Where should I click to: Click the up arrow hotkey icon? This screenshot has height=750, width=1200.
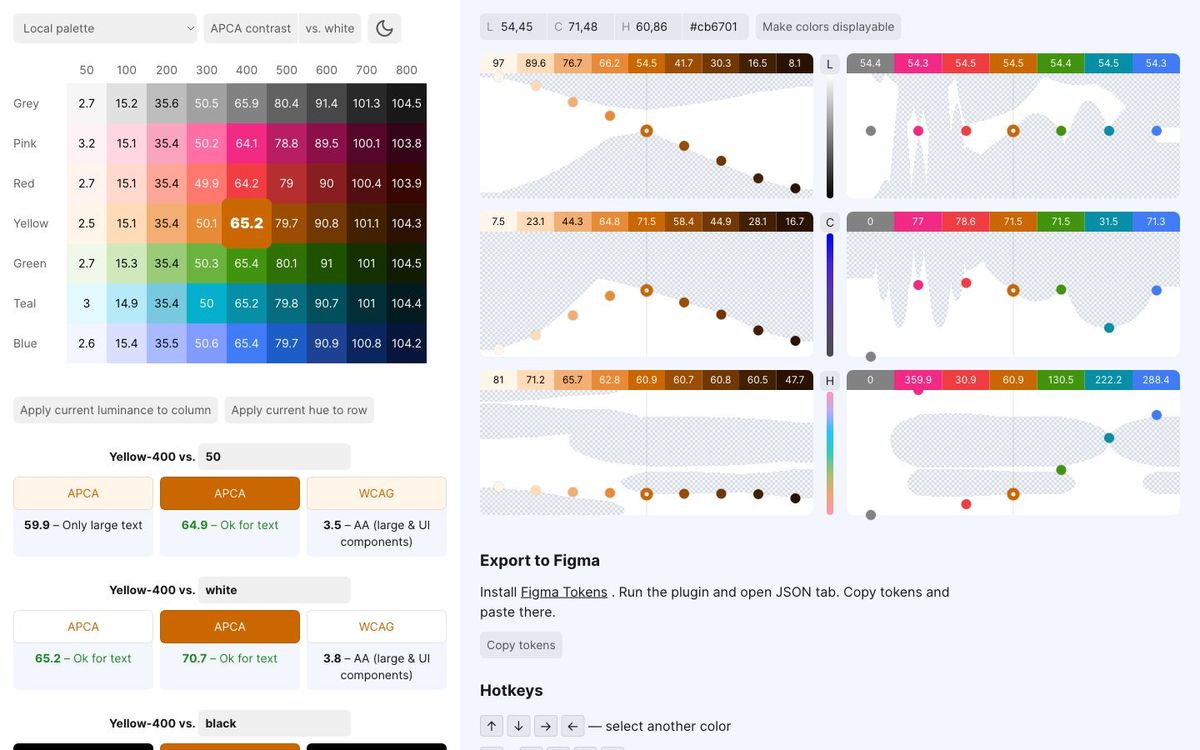(491, 726)
